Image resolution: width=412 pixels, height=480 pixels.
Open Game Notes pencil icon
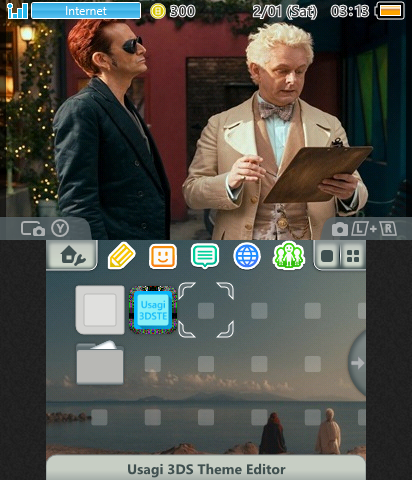pyautogui.click(x=121, y=256)
